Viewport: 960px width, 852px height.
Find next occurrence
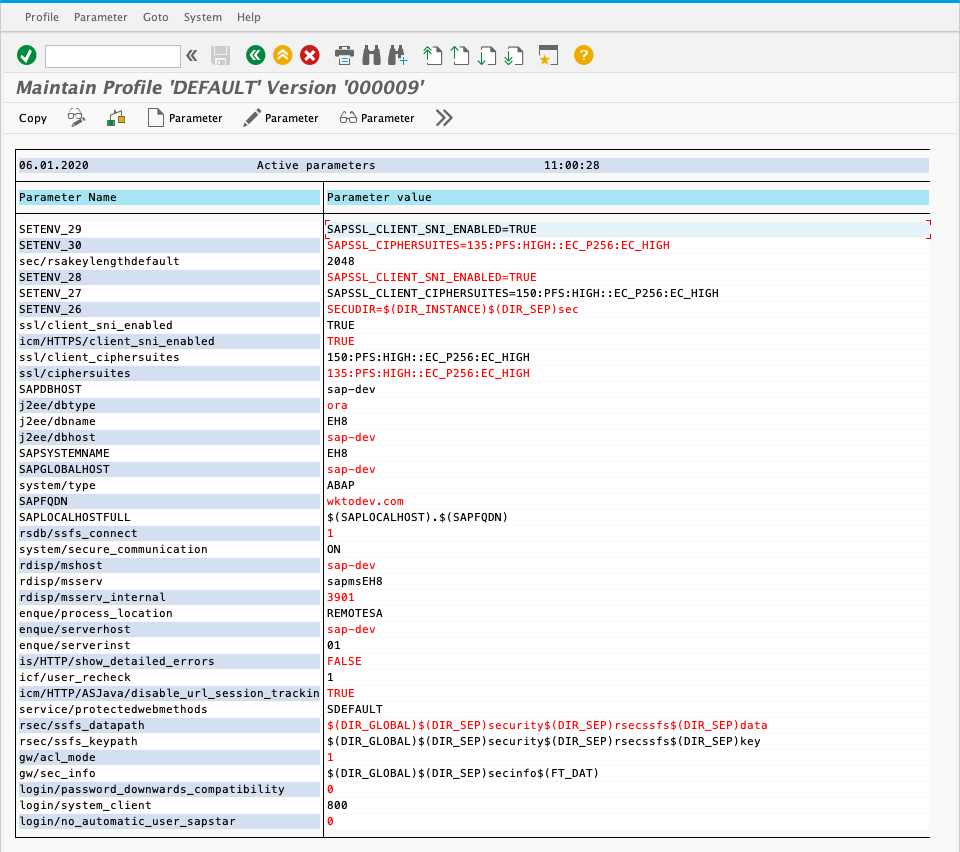[397, 55]
